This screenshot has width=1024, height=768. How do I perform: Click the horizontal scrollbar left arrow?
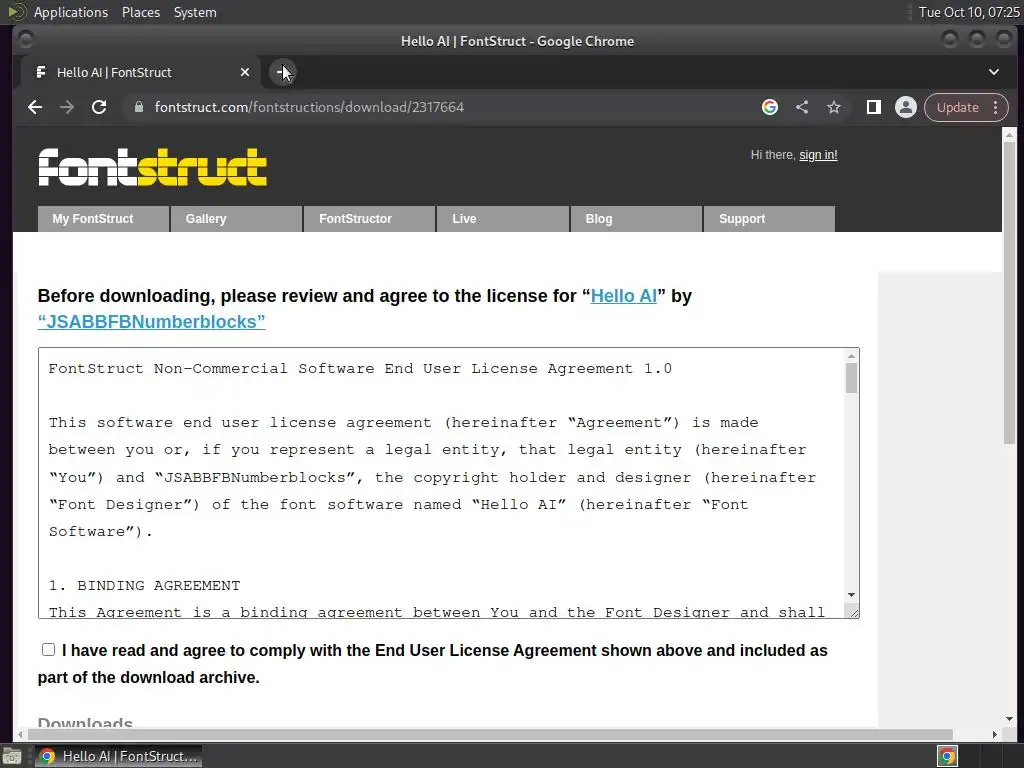(x=20, y=735)
